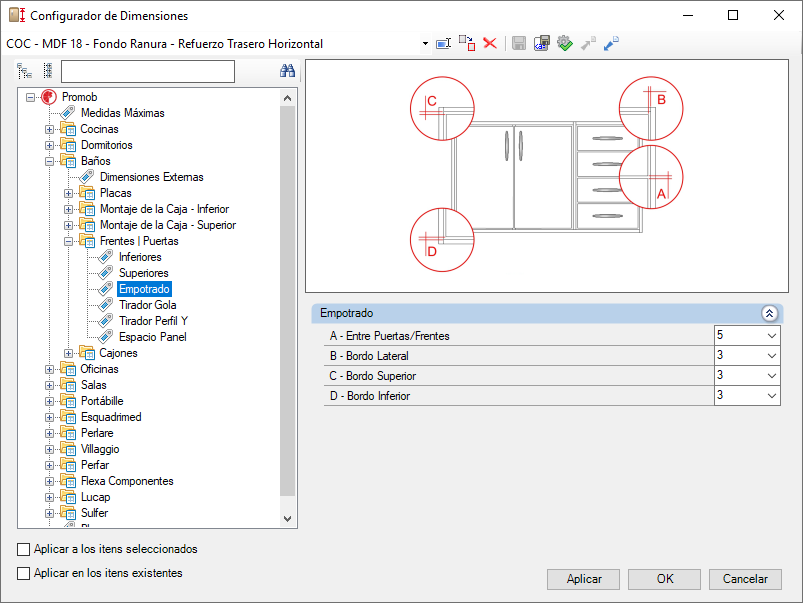Select the Empotrado tree item
This screenshot has width=803, height=603.
(144, 289)
